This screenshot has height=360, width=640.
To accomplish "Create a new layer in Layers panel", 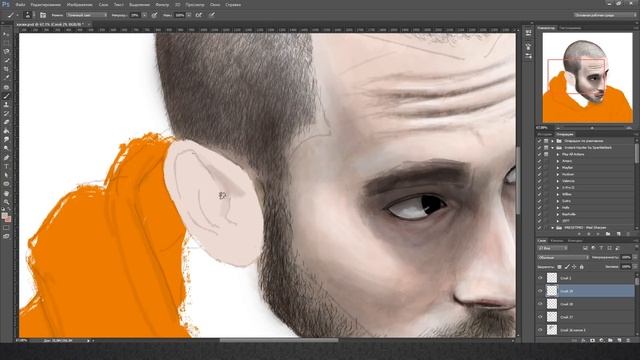I will tap(620, 340).
